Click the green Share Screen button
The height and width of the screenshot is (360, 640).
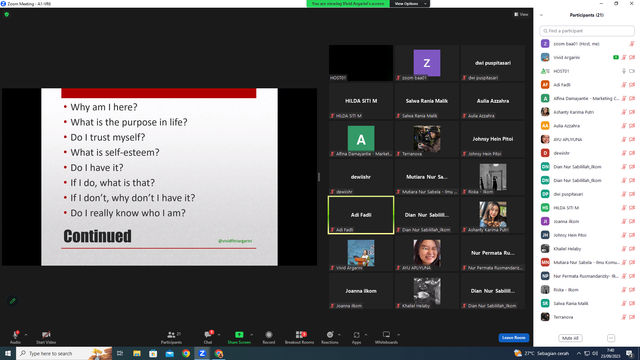pyautogui.click(x=239, y=337)
